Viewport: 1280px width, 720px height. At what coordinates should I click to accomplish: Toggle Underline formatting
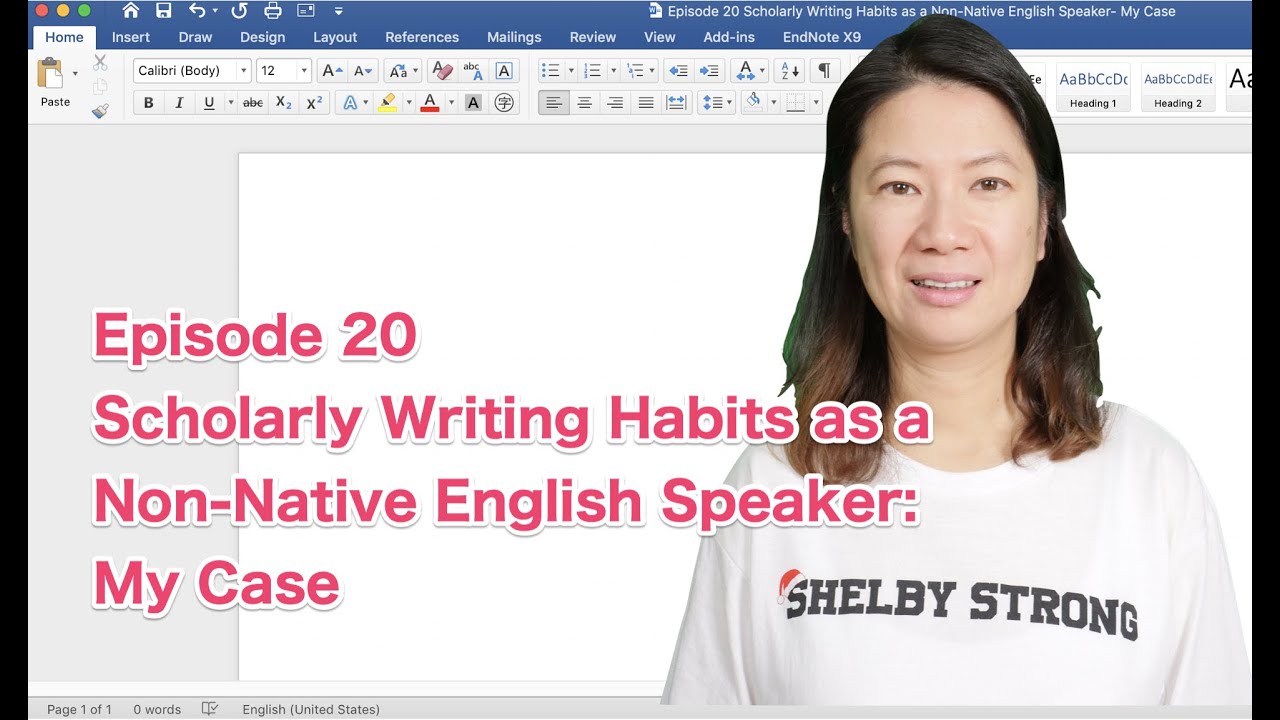tap(209, 102)
